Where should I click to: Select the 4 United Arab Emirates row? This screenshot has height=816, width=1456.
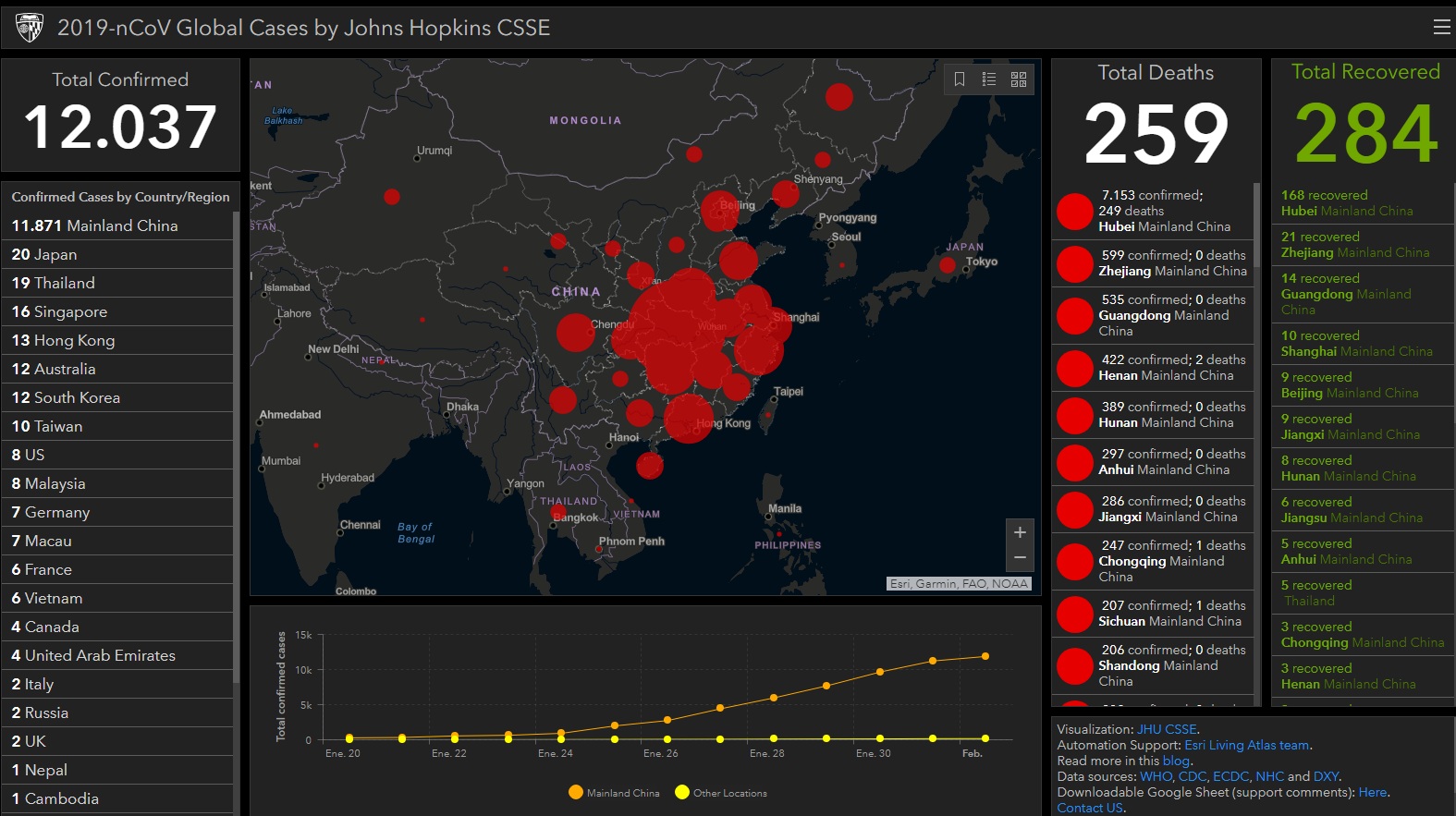point(117,655)
